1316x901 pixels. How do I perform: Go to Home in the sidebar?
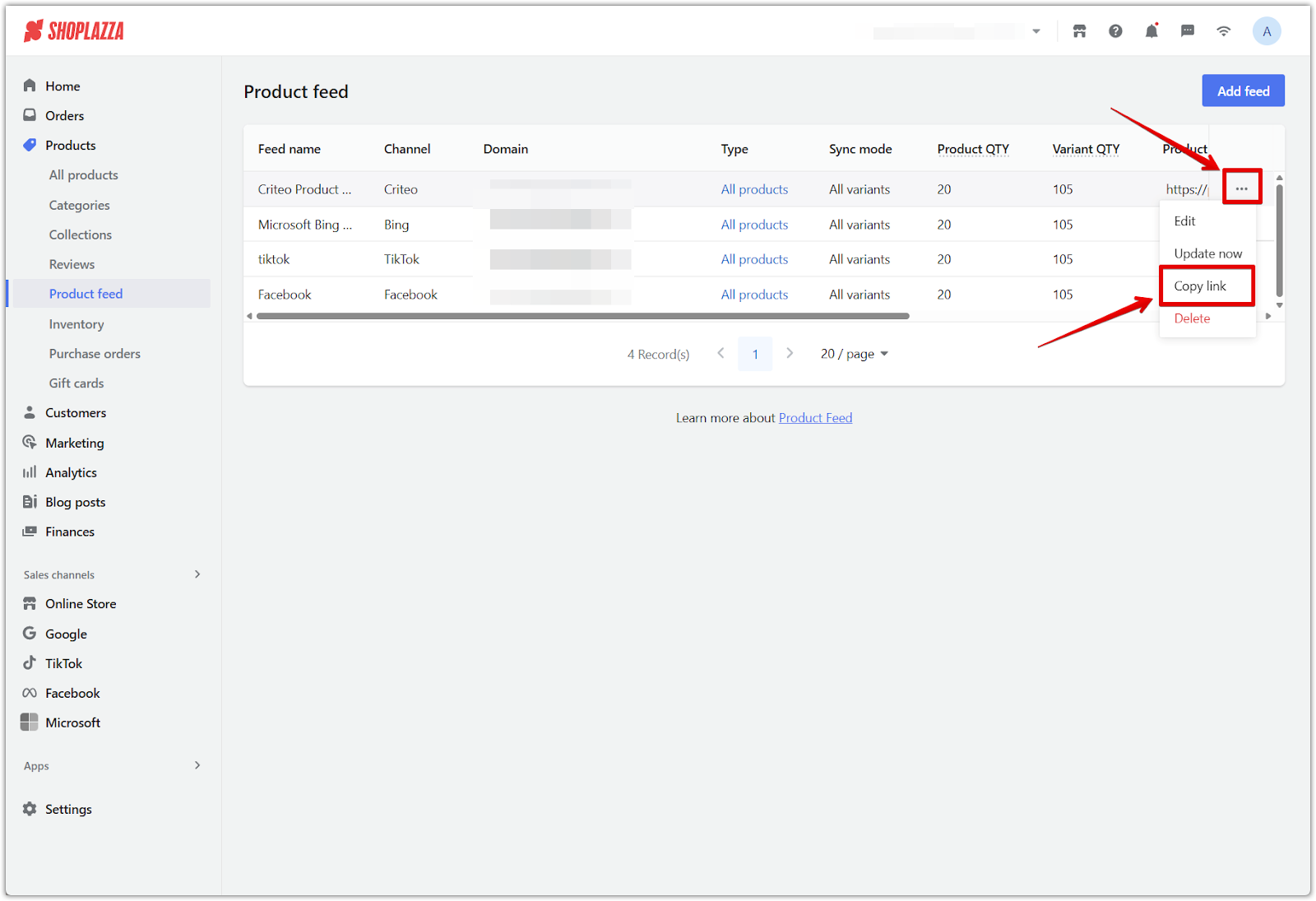coord(63,86)
